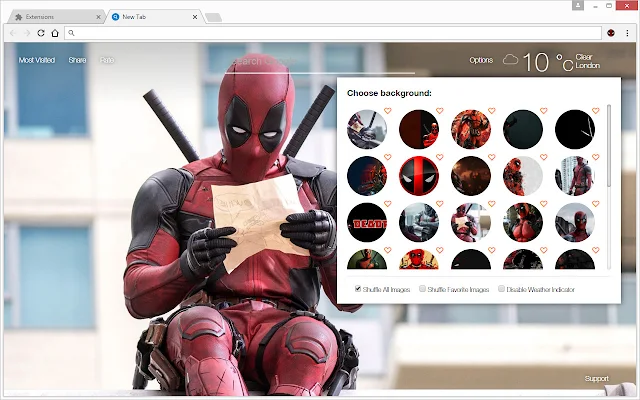Favorite the second row's fifth background heart
This screenshot has width=640, height=400.
[596, 157]
